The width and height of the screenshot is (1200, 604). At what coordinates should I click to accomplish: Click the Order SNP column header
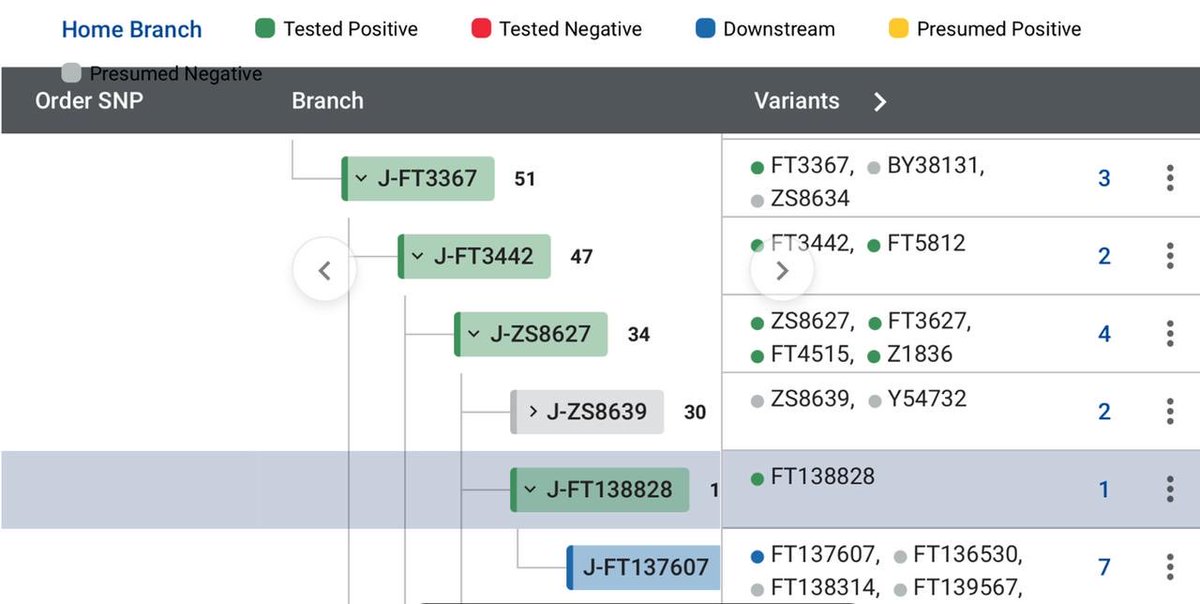click(89, 101)
